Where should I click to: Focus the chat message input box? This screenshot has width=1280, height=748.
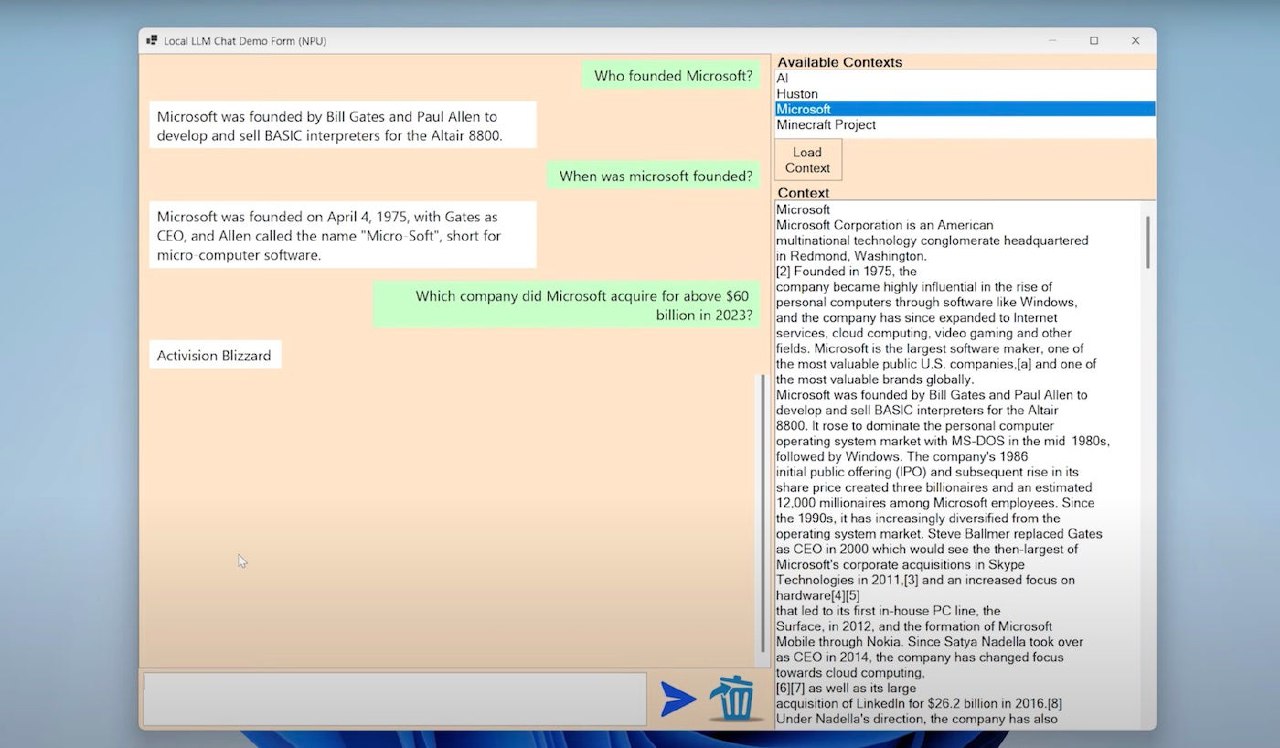pyautogui.click(x=394, y=699)
